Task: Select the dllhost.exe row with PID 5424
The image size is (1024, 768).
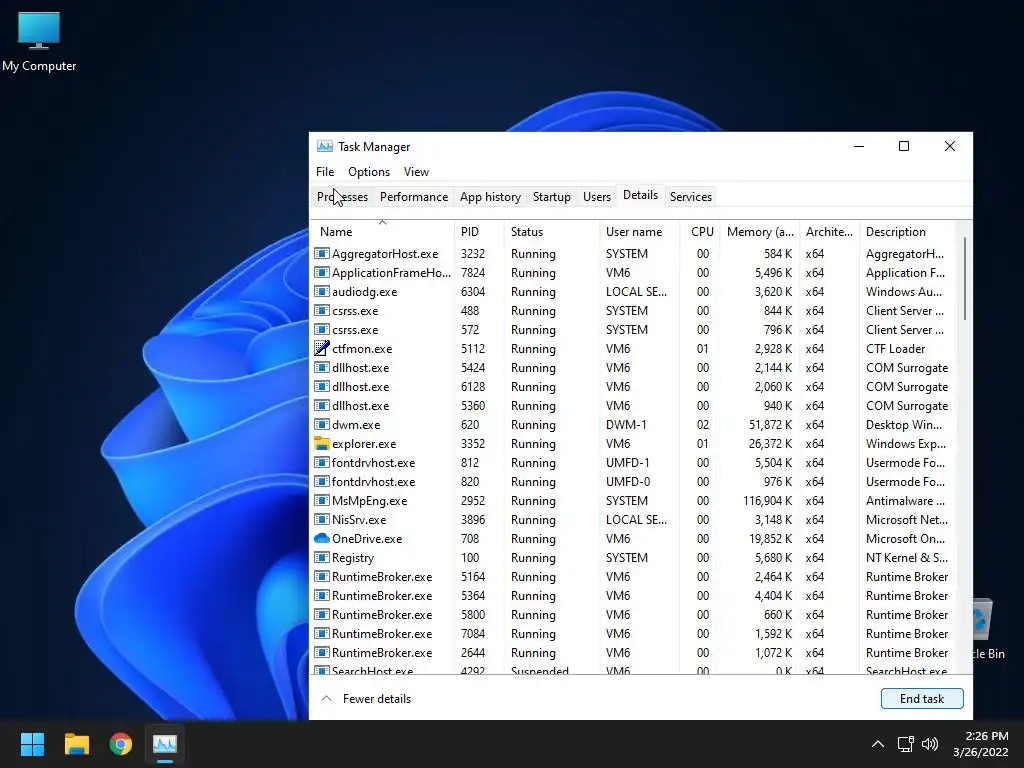Action: (633, 368)
